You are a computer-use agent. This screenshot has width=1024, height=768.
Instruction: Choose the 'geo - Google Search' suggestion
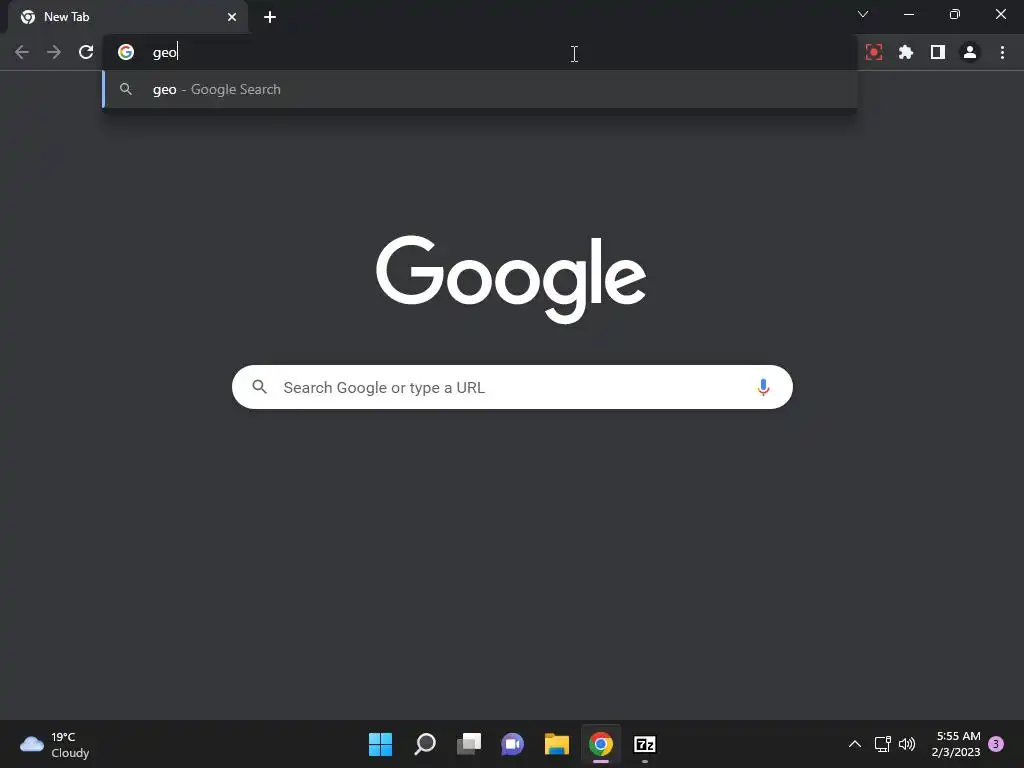click(480, 89)
